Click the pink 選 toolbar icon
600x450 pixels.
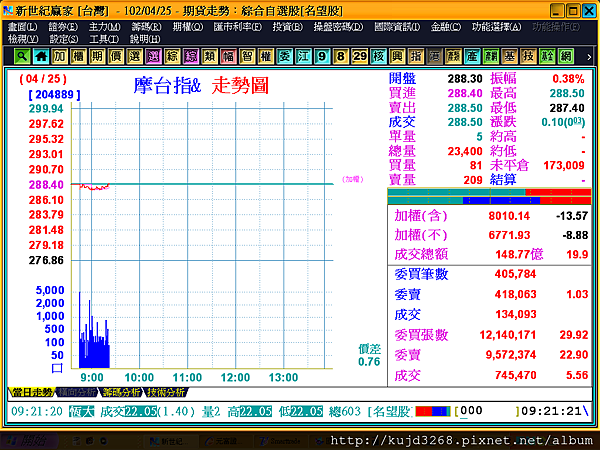153,57
